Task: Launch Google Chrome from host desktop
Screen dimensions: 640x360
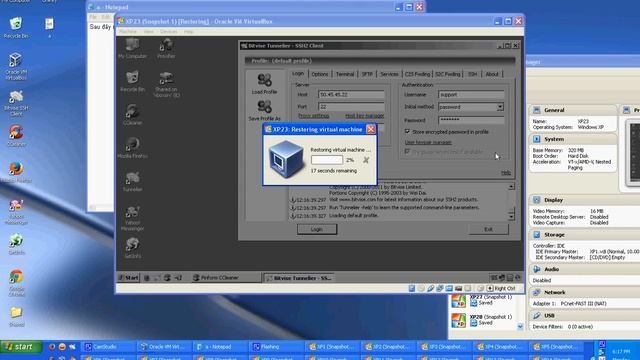Action: [16, 282]
